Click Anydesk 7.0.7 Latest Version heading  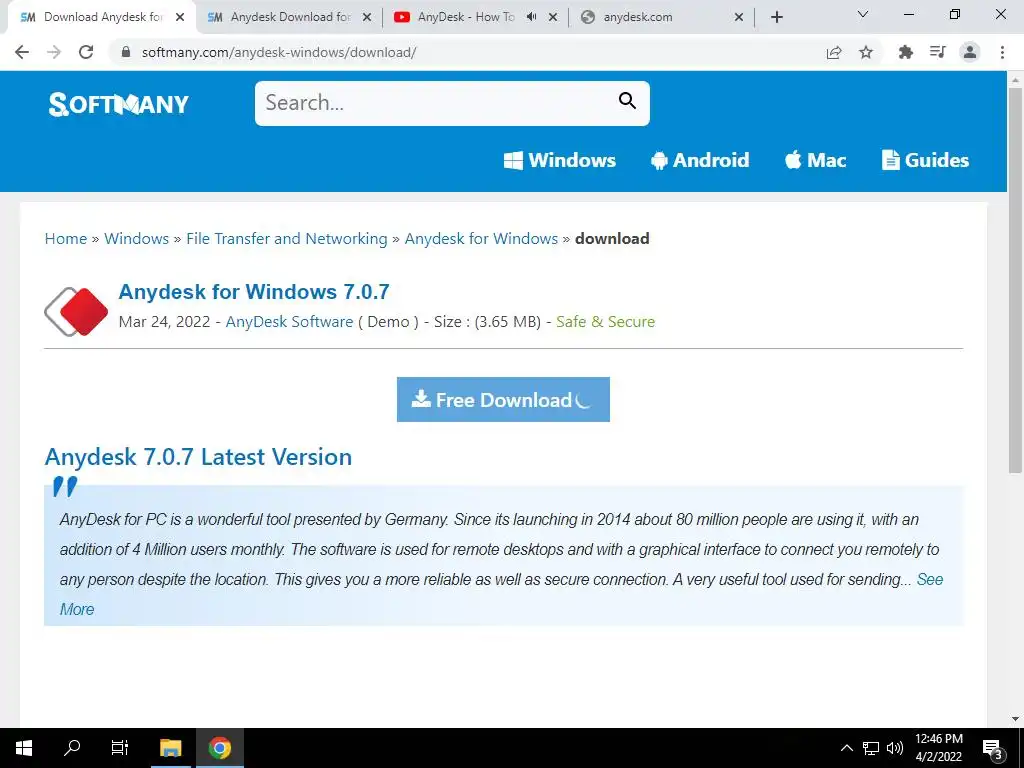[x=199, y=456]
